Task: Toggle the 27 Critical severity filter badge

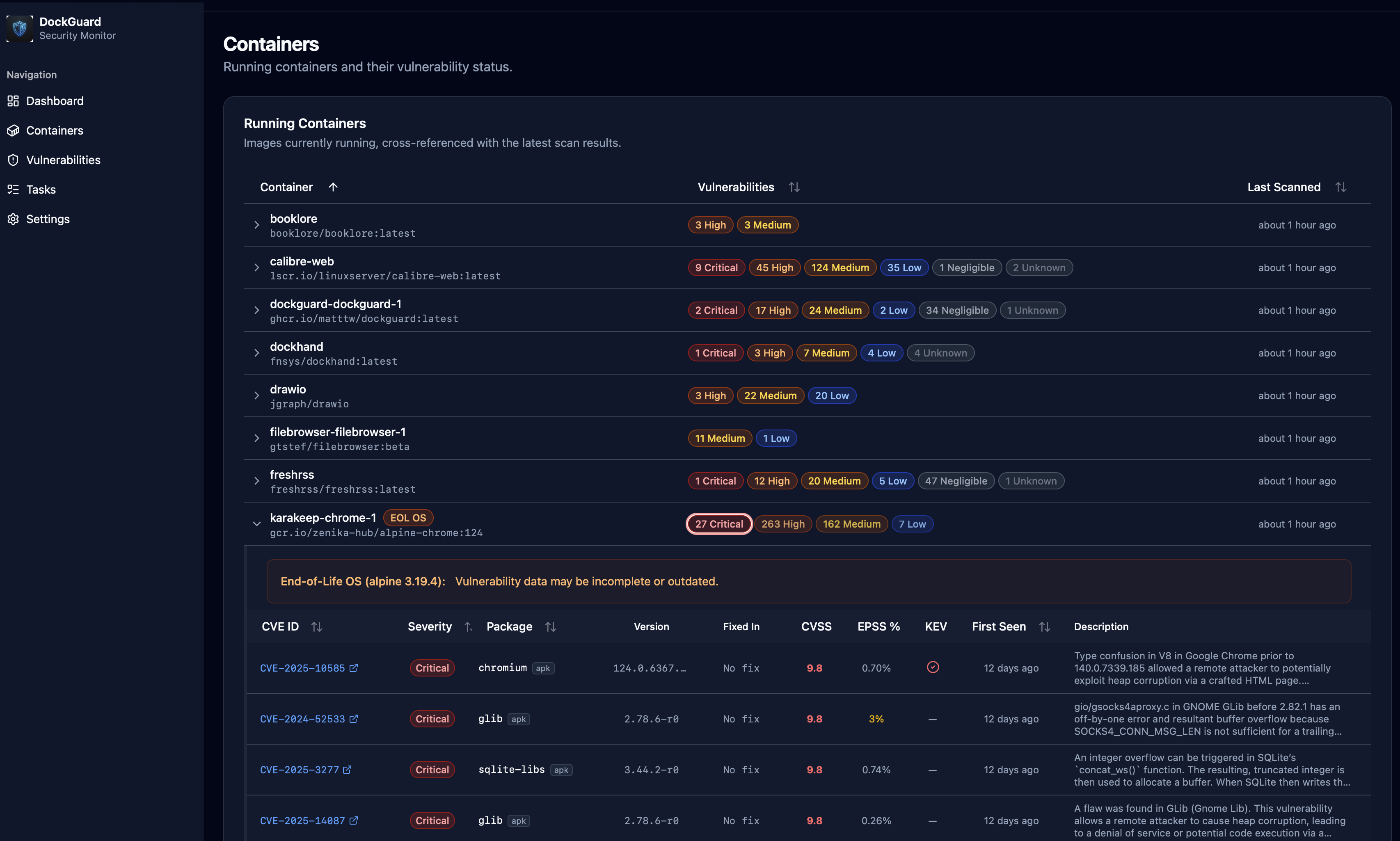Action: (x=719, y=523)
